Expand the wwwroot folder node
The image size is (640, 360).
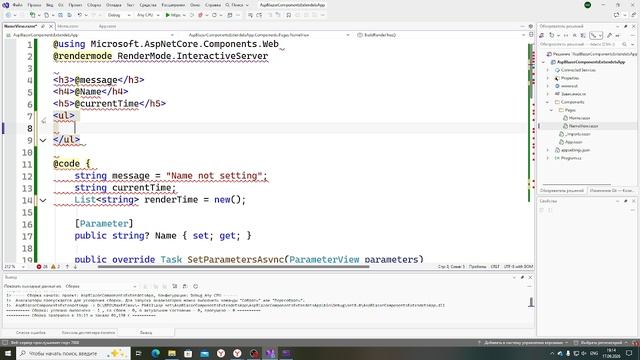click(x=548, y=86)
